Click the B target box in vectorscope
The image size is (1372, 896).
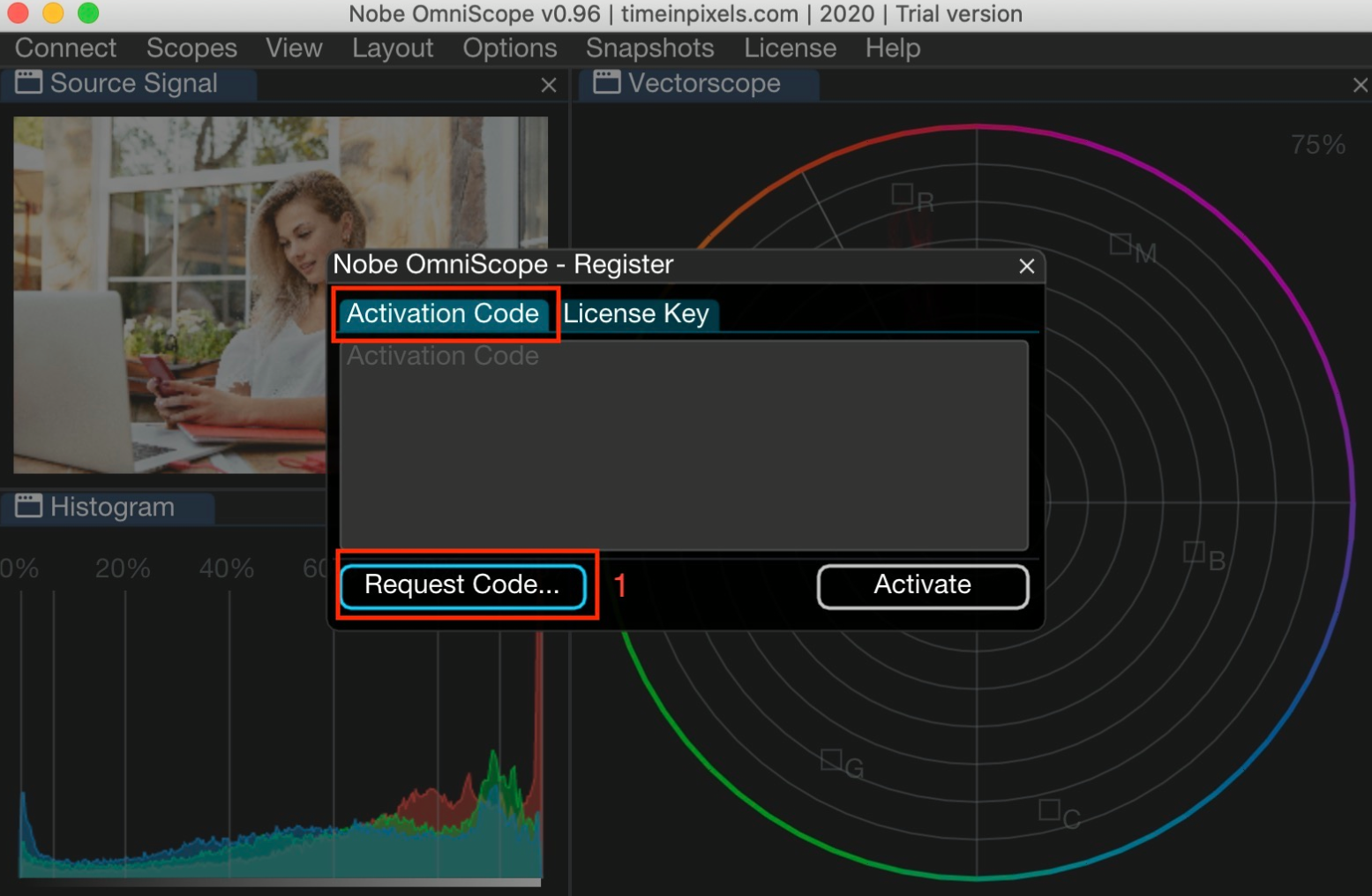pos(1194,552)
